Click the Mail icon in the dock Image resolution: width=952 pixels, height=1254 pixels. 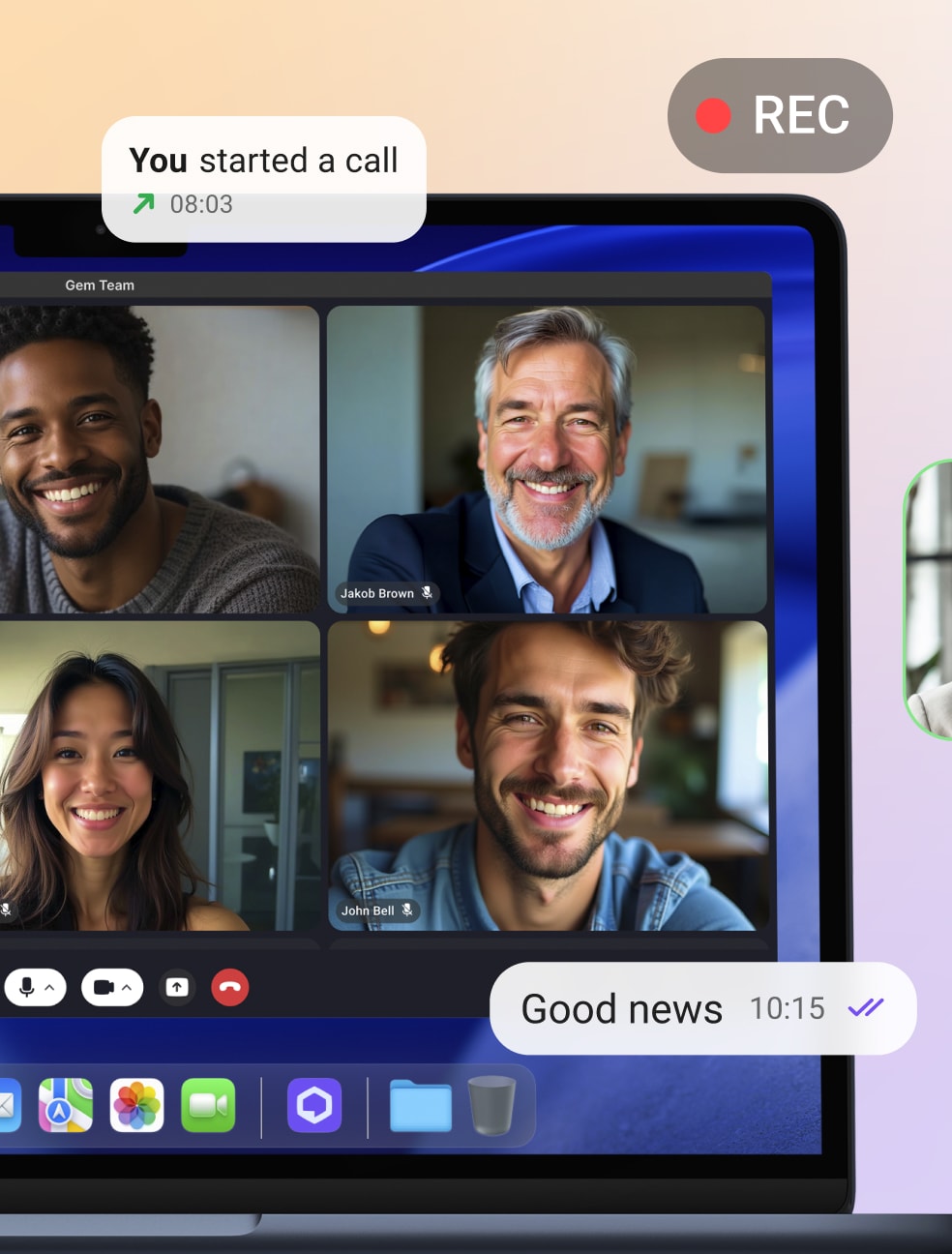pyautogui.click(x=8, y=1105)
